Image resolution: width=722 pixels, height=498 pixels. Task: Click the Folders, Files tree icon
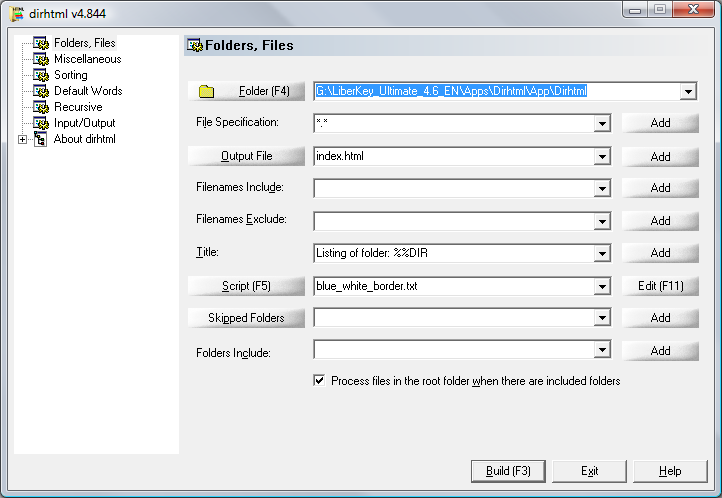41,43
